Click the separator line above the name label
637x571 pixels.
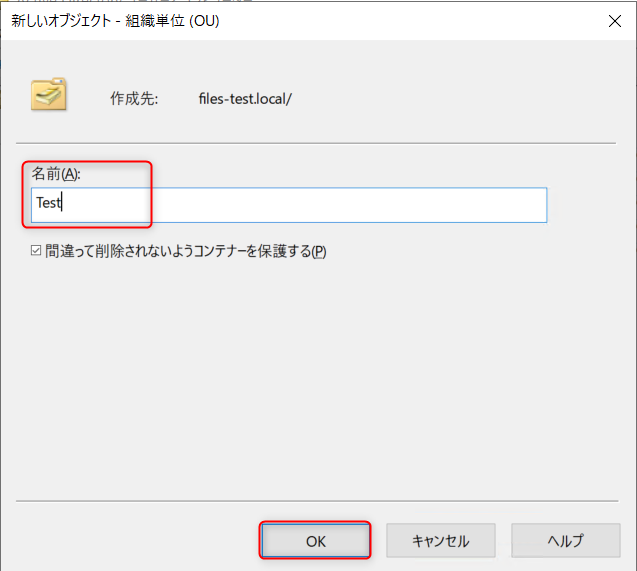(318, 143)
